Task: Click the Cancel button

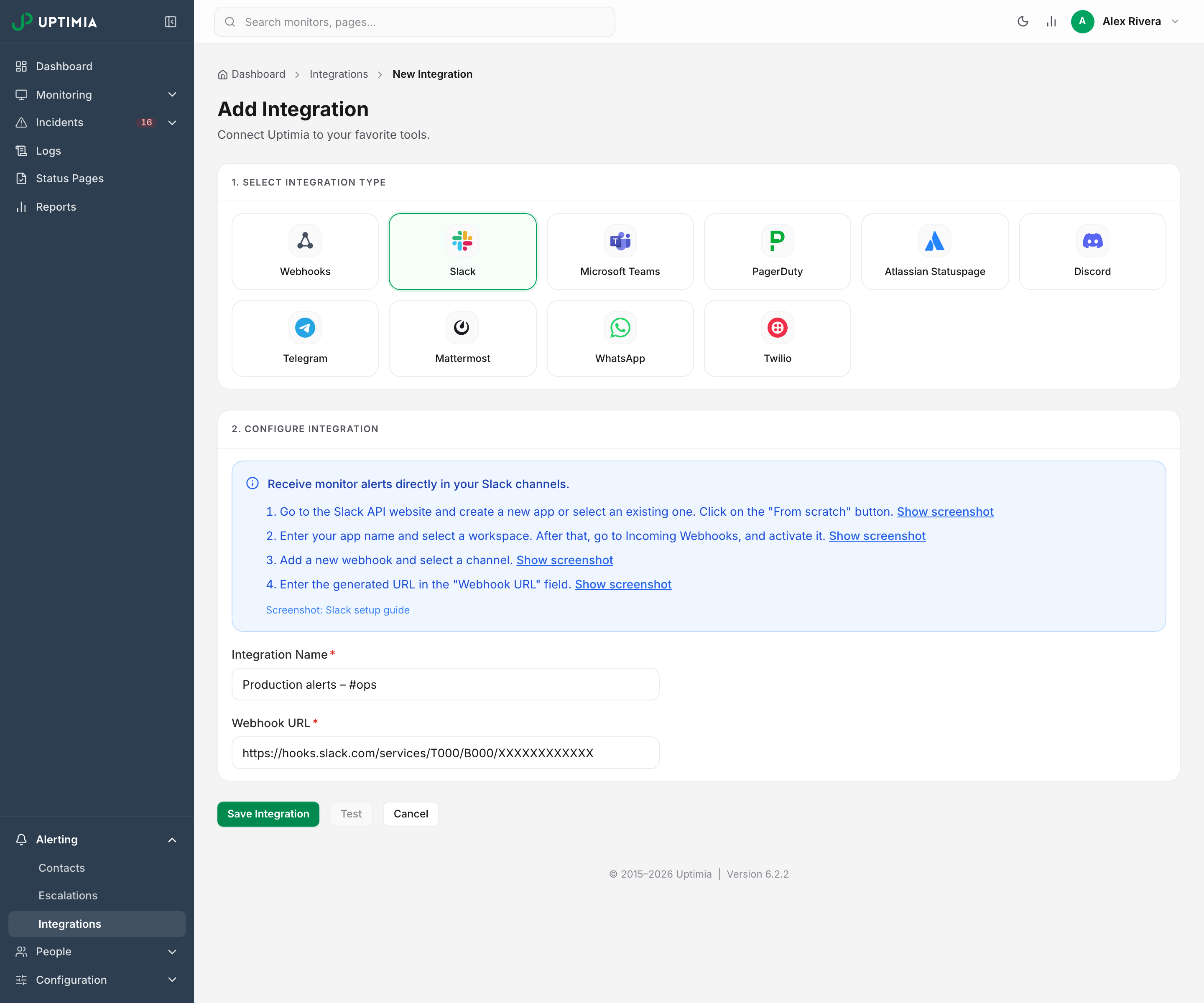Action: 411,814
